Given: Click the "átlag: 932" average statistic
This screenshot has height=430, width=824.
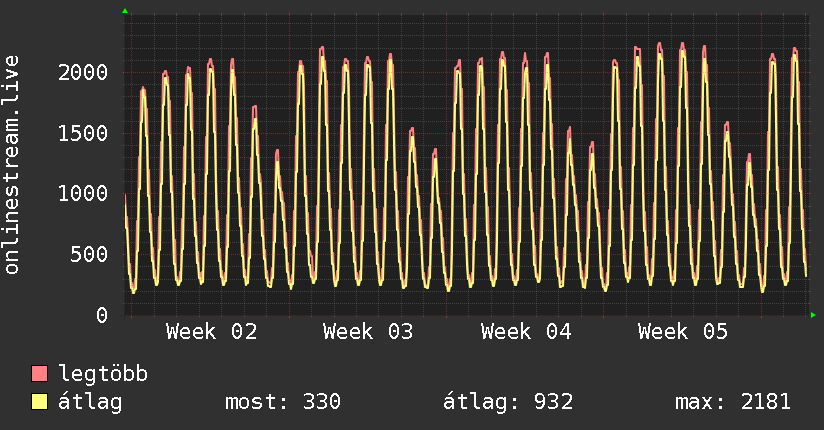Looking at the screenshot, I should point(507,402).
